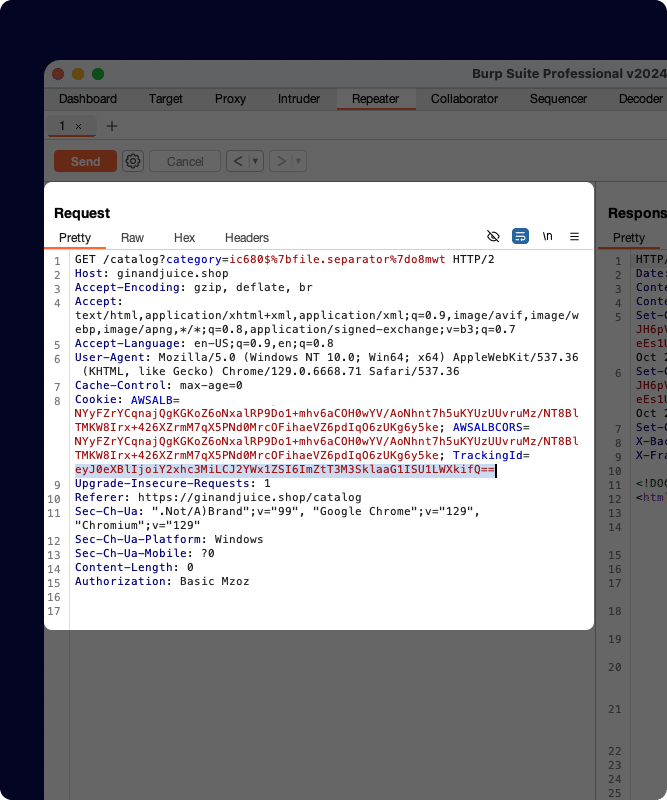Go forward to next request in history
Screen dimensions: 667x800
[280, 161]
